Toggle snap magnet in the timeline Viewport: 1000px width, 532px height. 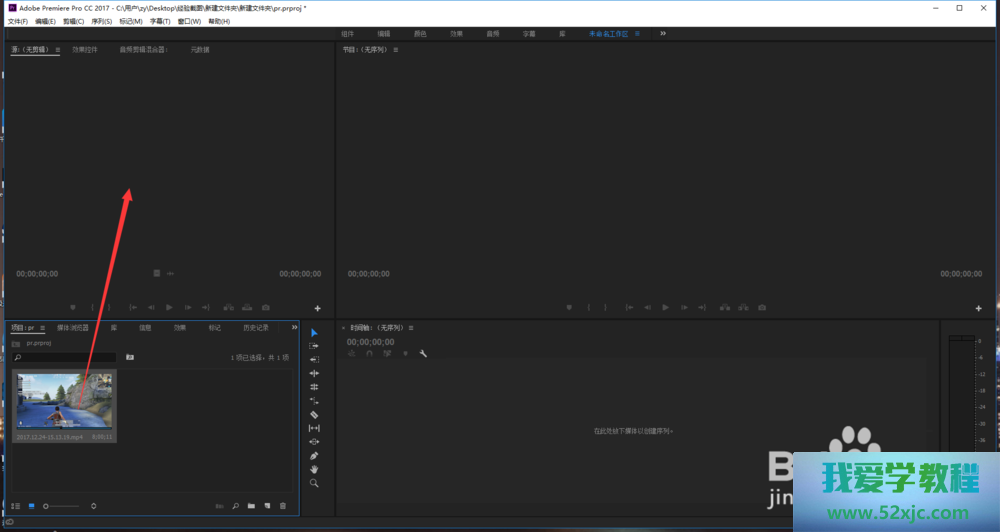coord(370,353)
